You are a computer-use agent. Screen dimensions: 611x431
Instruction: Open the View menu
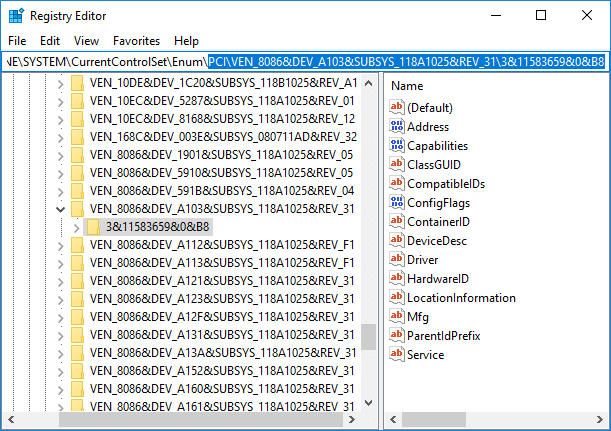tap(86, 41)
